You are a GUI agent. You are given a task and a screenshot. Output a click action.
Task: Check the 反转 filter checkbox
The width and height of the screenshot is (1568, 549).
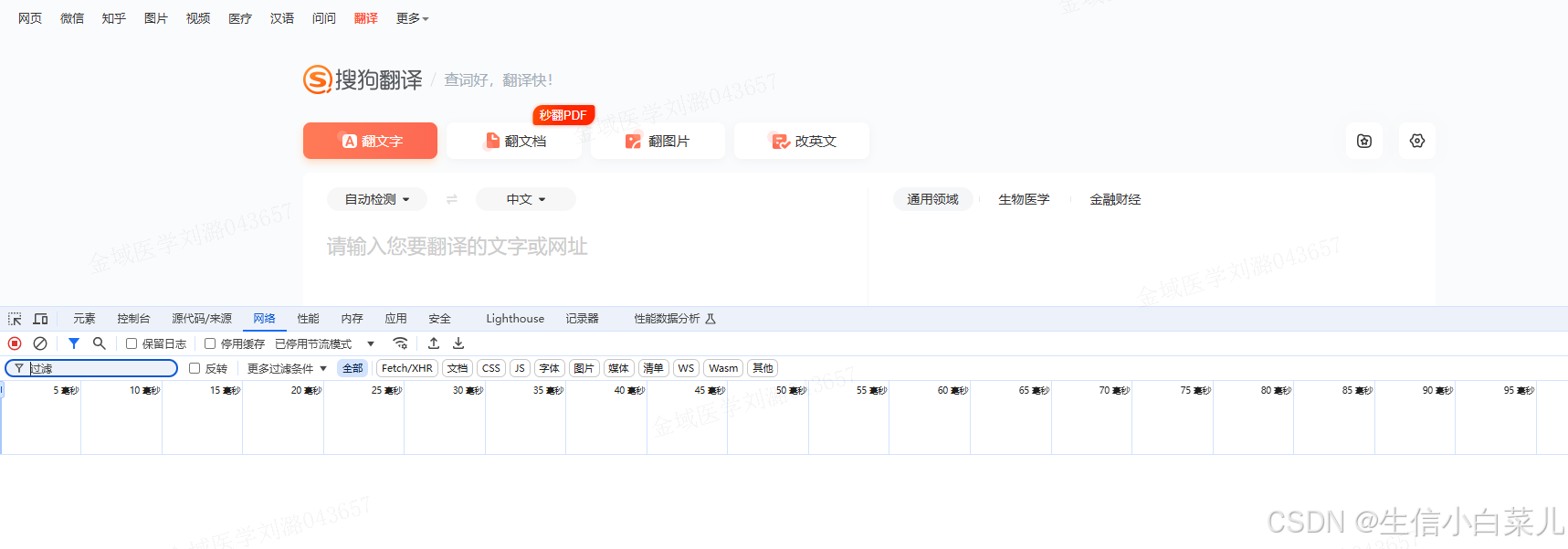pyautogui.click(x=195, y=368)
